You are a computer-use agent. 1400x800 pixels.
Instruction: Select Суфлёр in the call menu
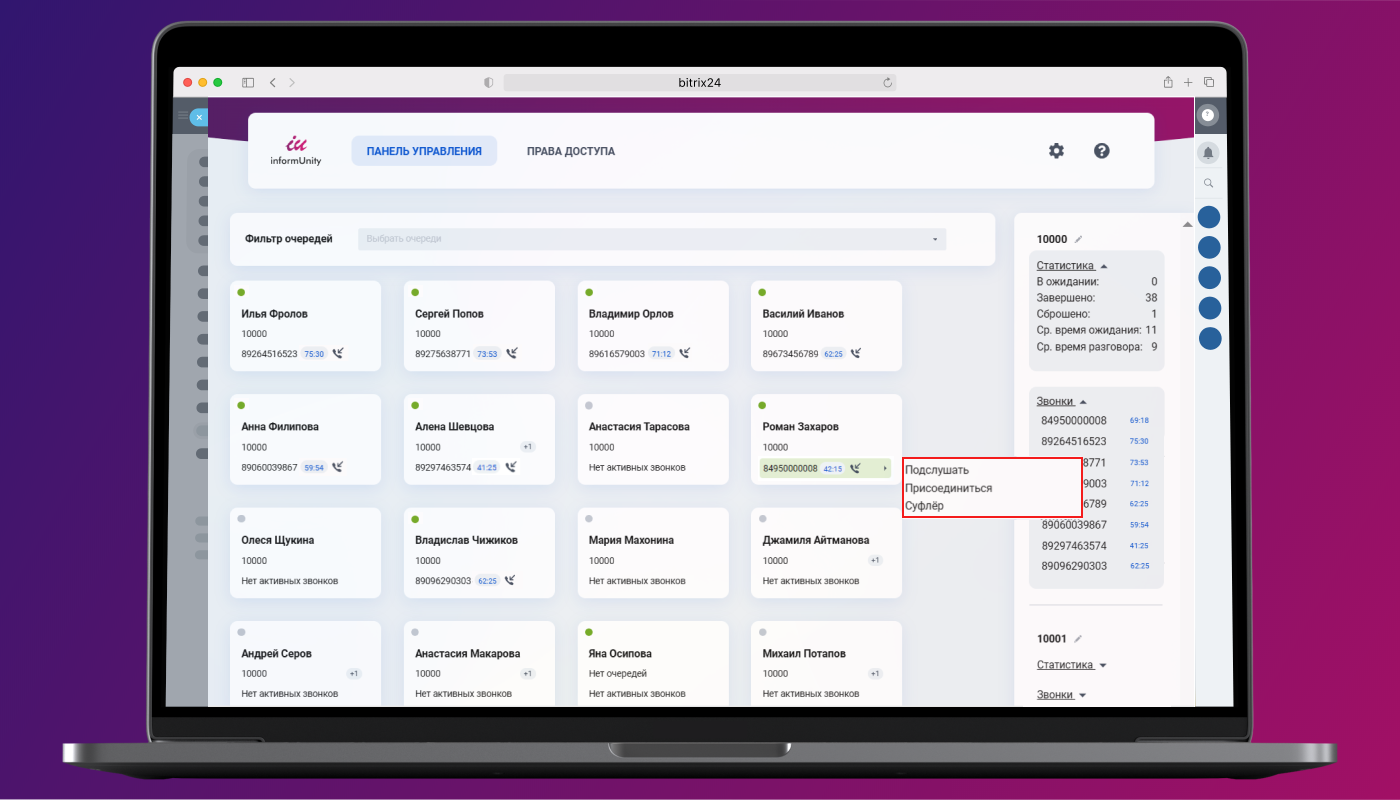pyautogui.click(x=924, y=506)
